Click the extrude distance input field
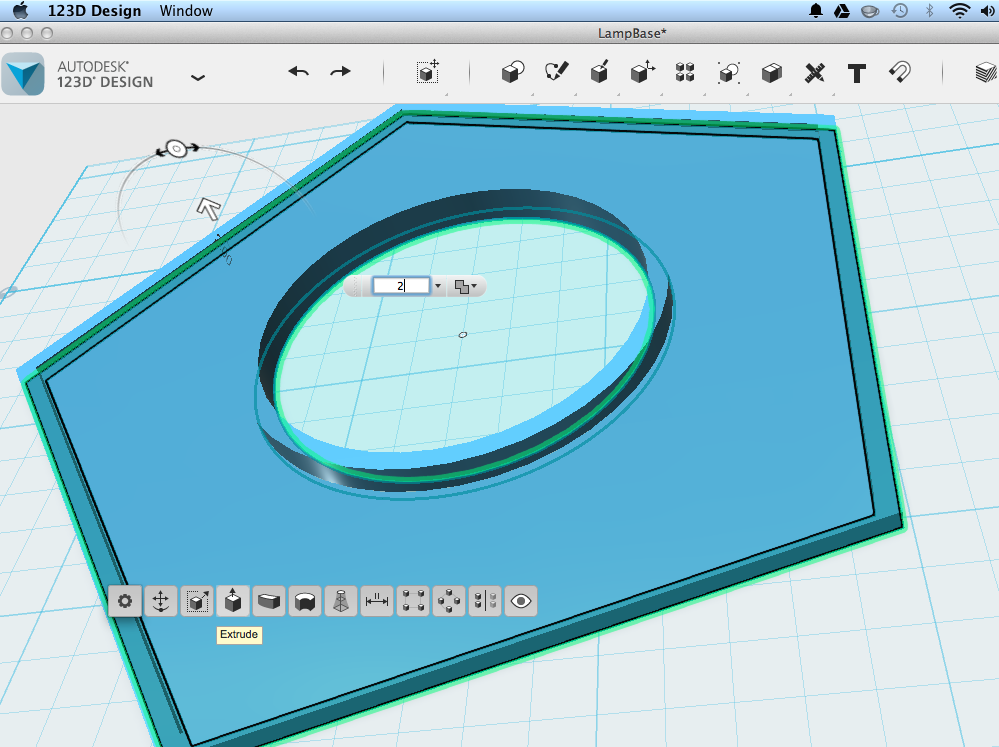This screenshot has width=999, height=747. point(401,286)
